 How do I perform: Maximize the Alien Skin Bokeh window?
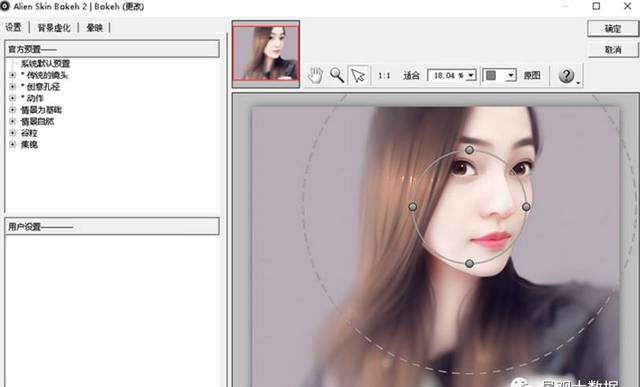point(596,6)
